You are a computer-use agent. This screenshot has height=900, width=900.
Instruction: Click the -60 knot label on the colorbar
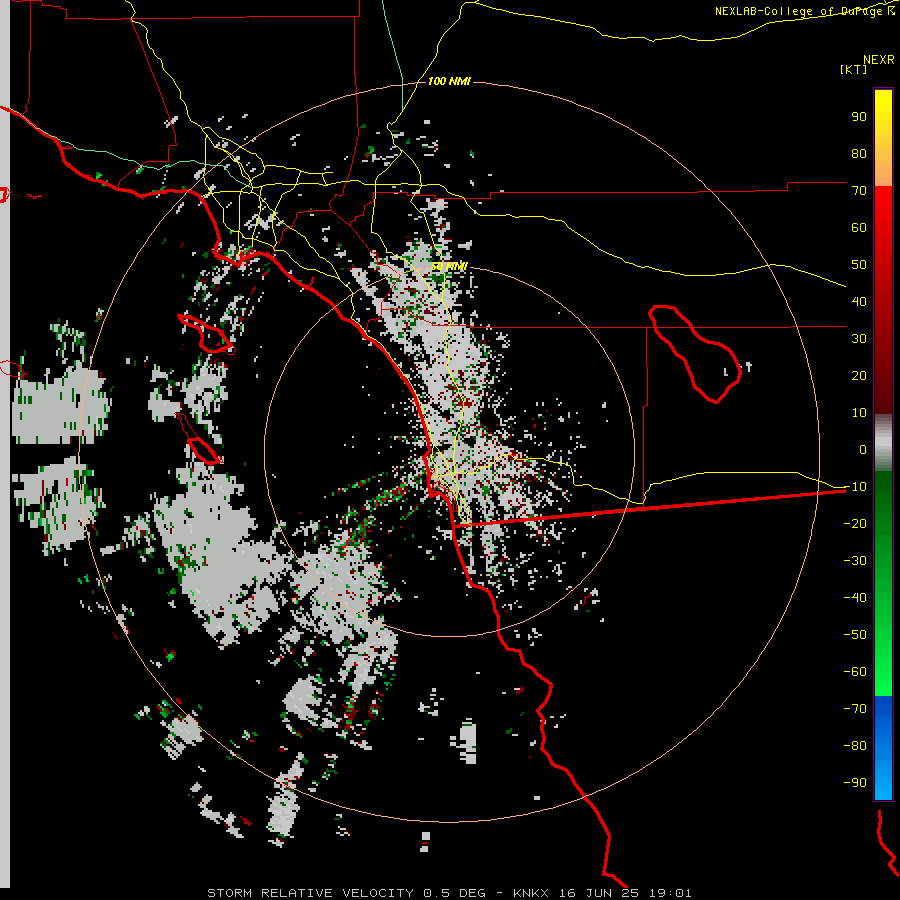click(x=855, y=672)
